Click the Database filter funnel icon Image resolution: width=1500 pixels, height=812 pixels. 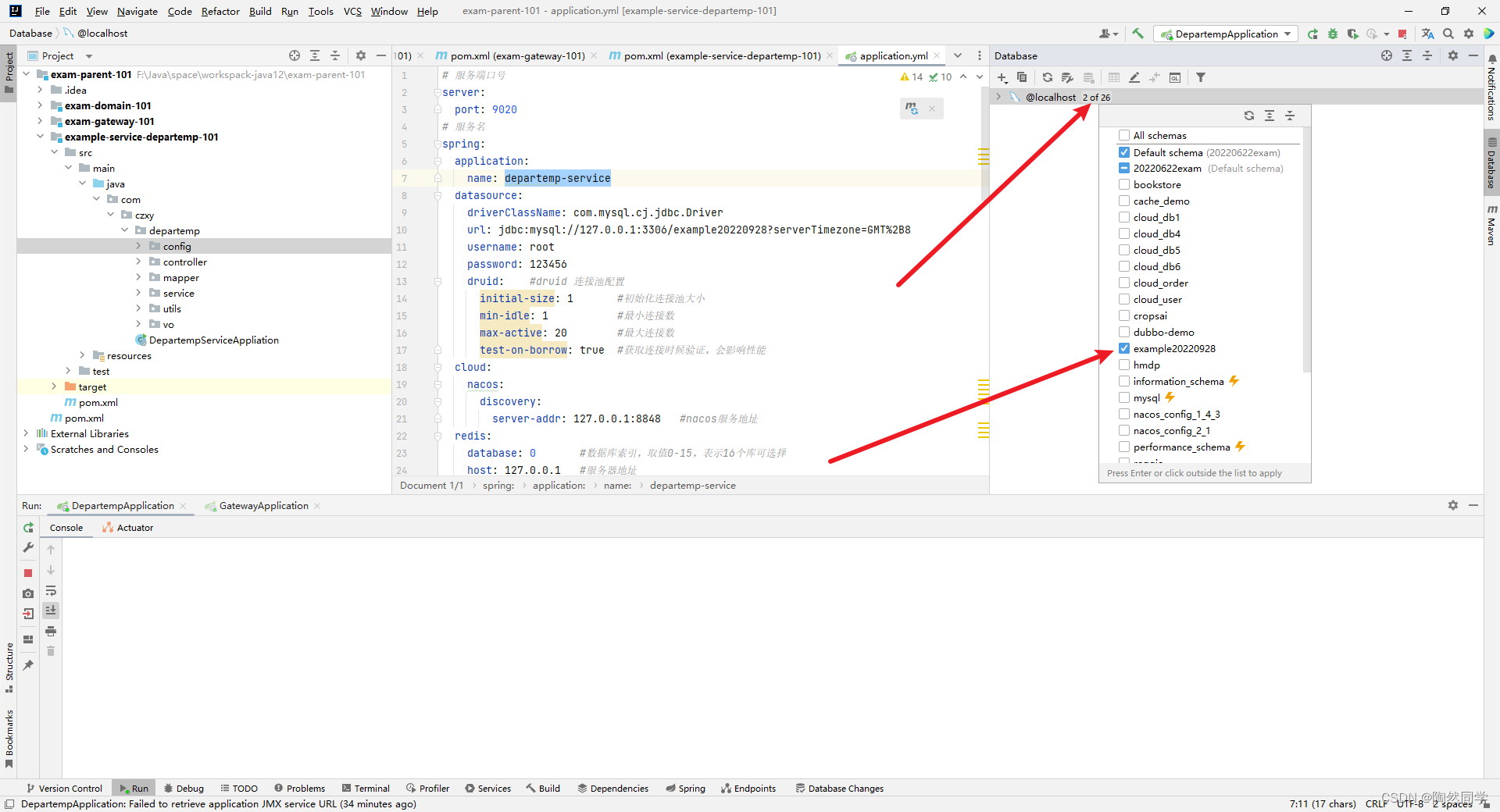1201,77
